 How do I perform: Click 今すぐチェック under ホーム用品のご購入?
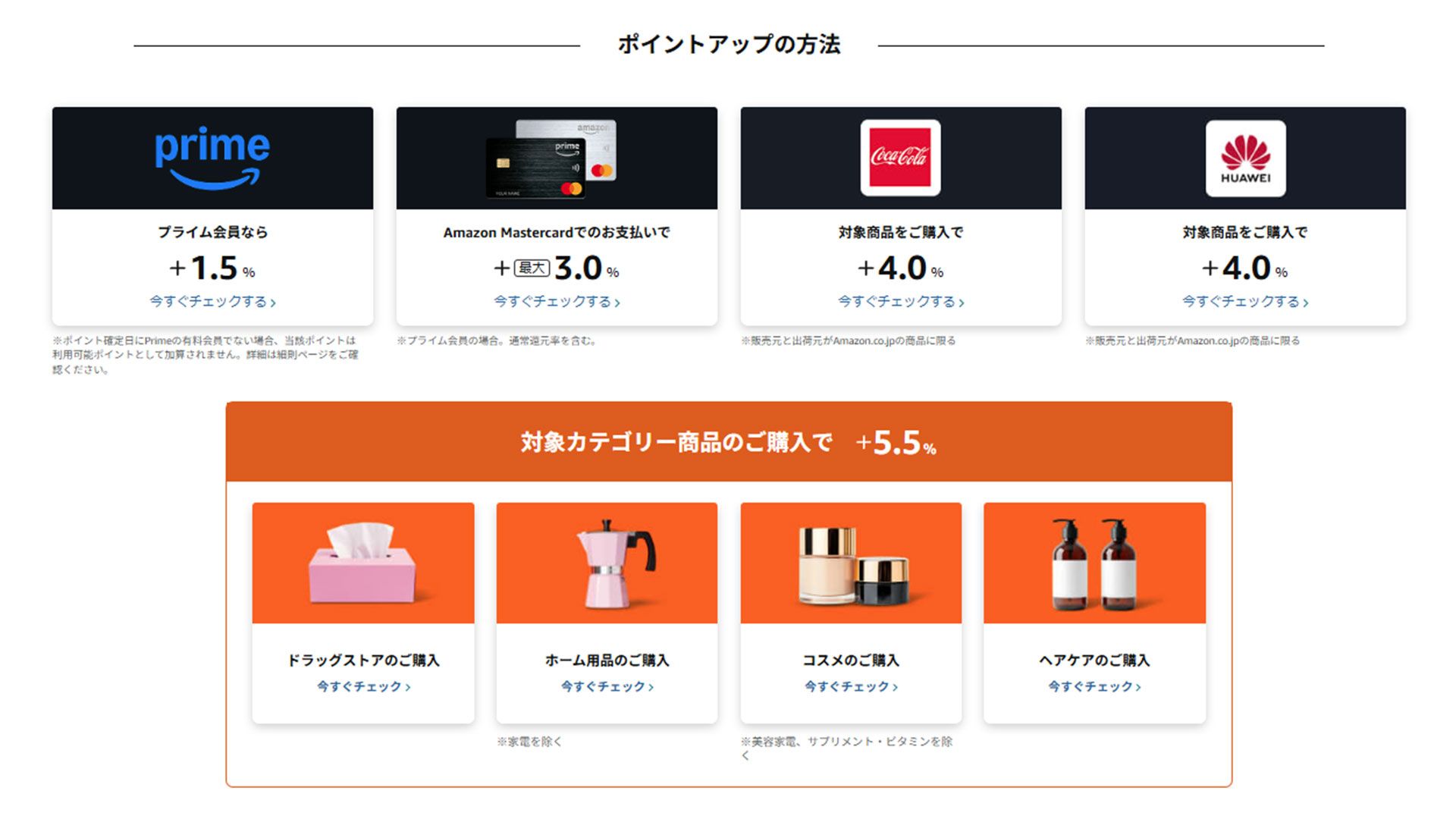[x=607, y=686]
